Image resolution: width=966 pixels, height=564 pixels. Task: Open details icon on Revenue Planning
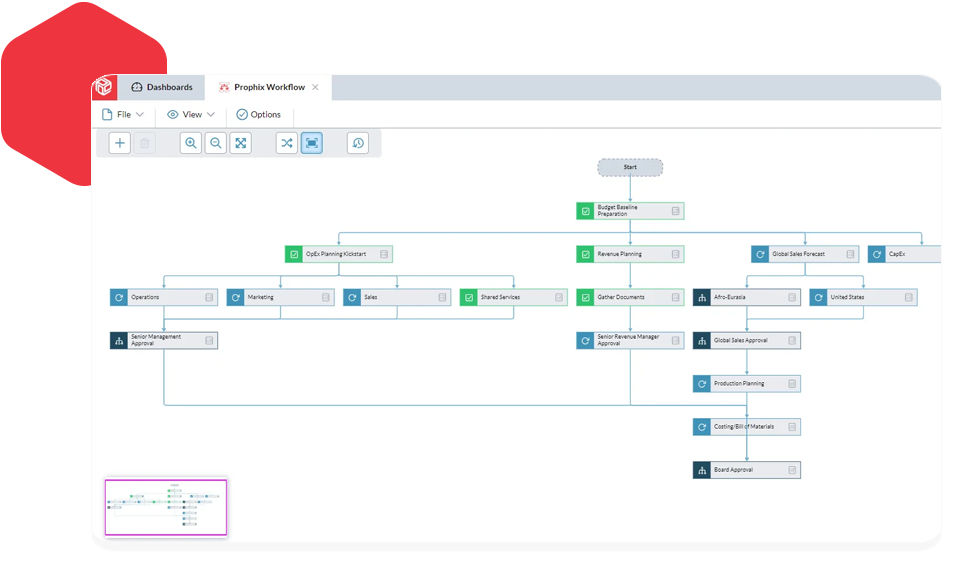click(x=675, y=254)
